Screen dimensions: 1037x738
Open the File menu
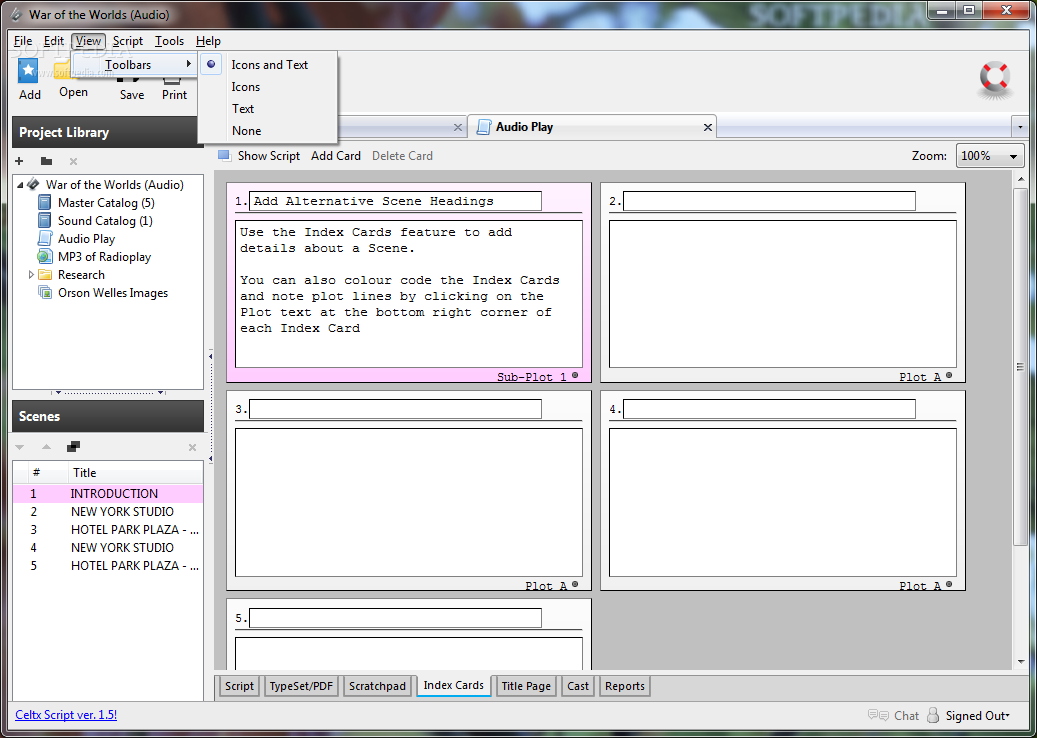(22, 41)
